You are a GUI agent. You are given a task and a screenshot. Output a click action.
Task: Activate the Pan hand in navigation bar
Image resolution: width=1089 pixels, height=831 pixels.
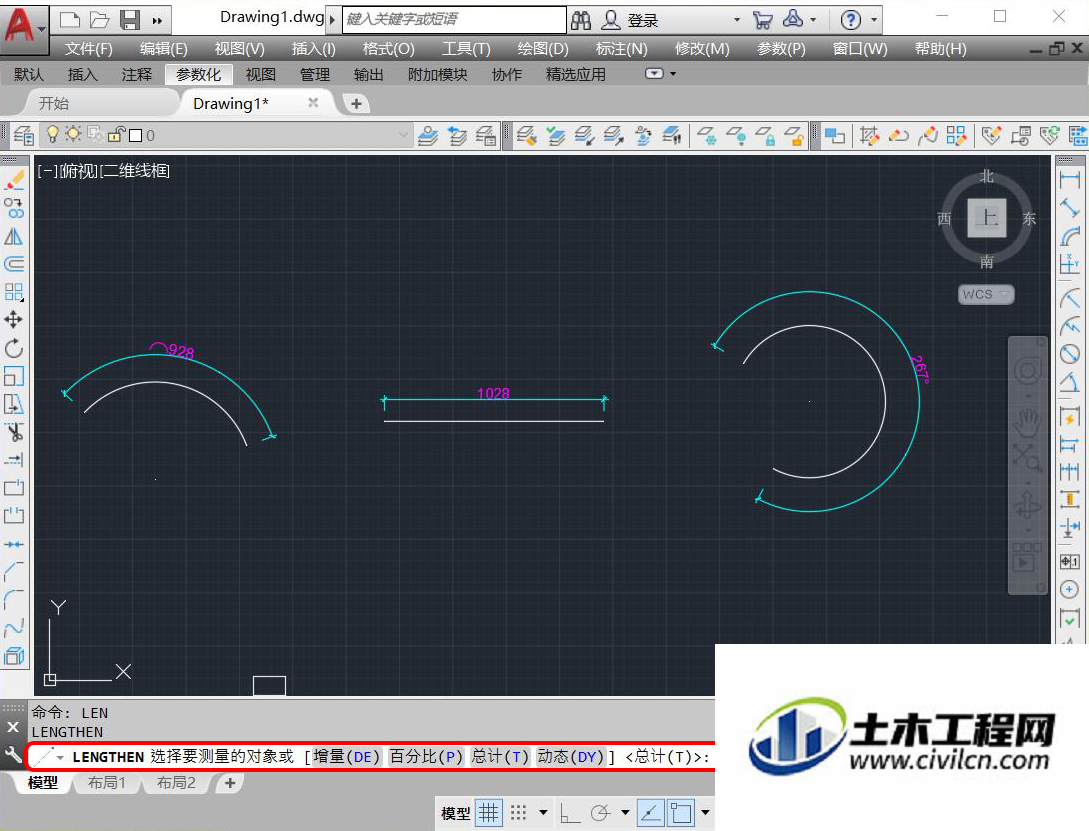(1028, 421)
